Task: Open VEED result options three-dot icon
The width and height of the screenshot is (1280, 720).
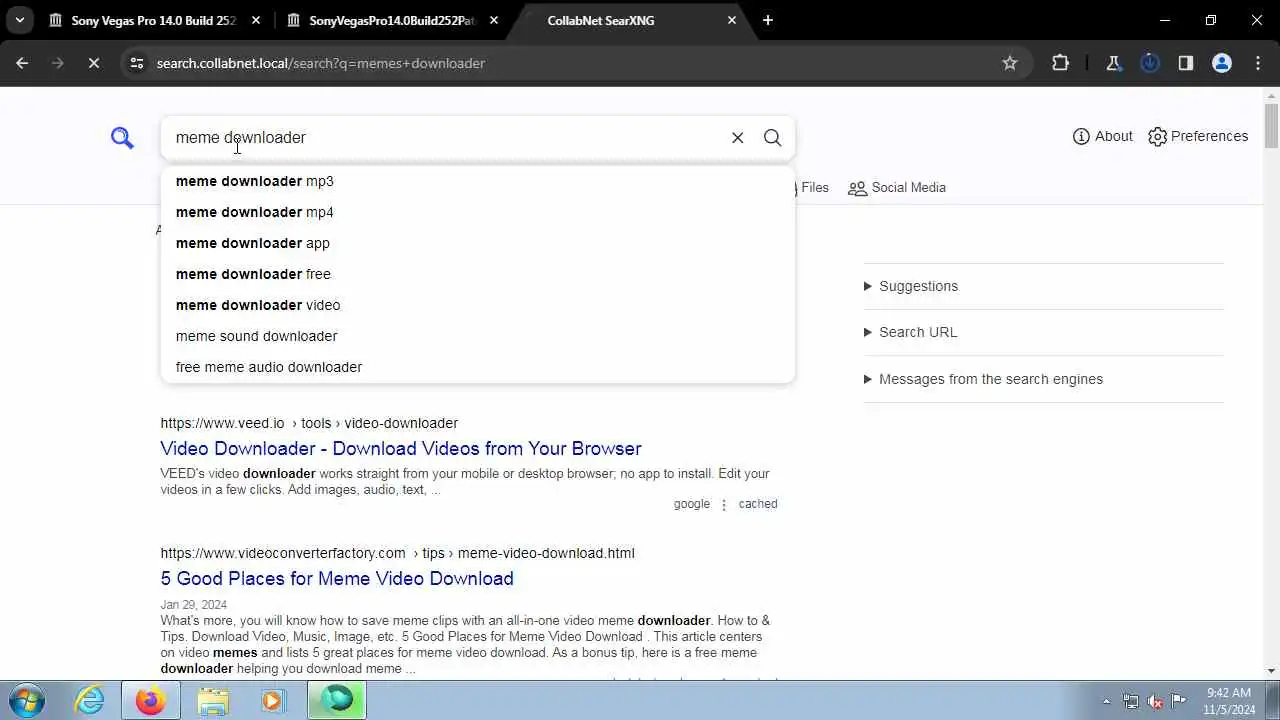Action: (724, 504)
